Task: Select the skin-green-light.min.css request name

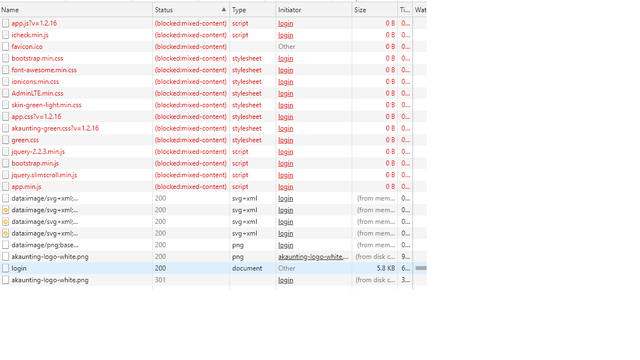Action: coord(47,105)
